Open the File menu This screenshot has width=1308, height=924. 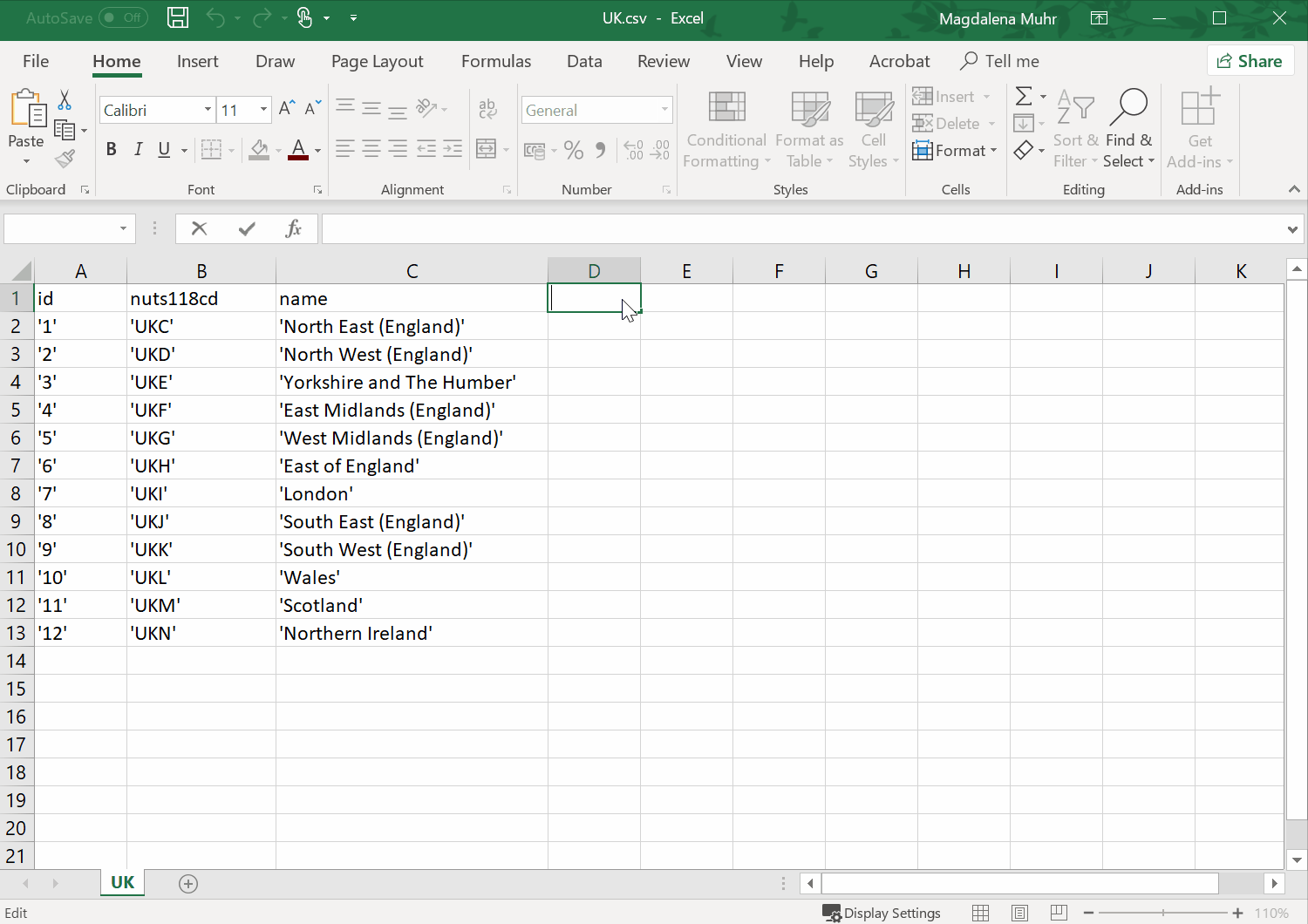tap(36, 61)
